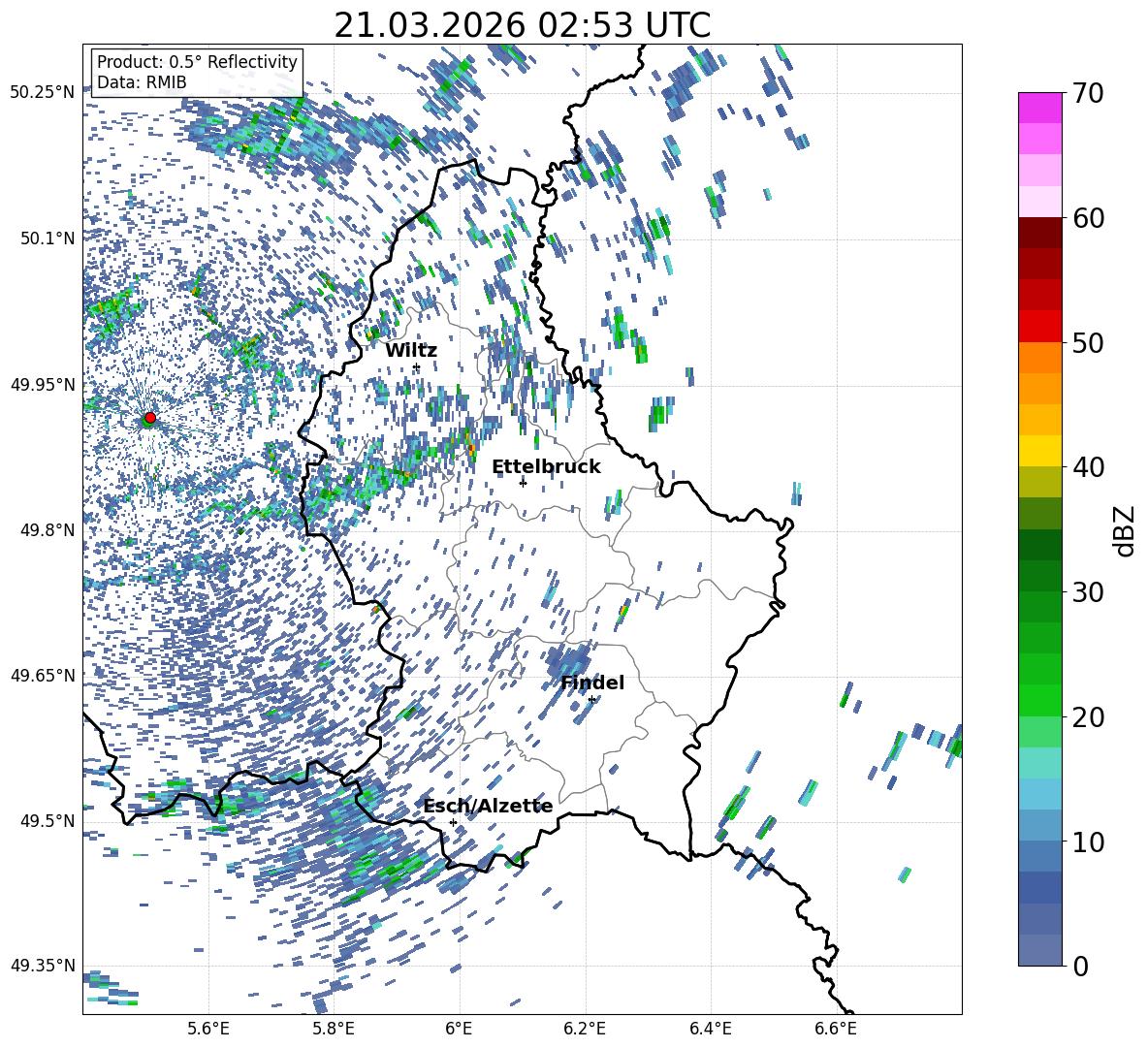The image size is (1148, 1048).
Task: Click the dBZ colorbar label
Action: (1126, 530)
